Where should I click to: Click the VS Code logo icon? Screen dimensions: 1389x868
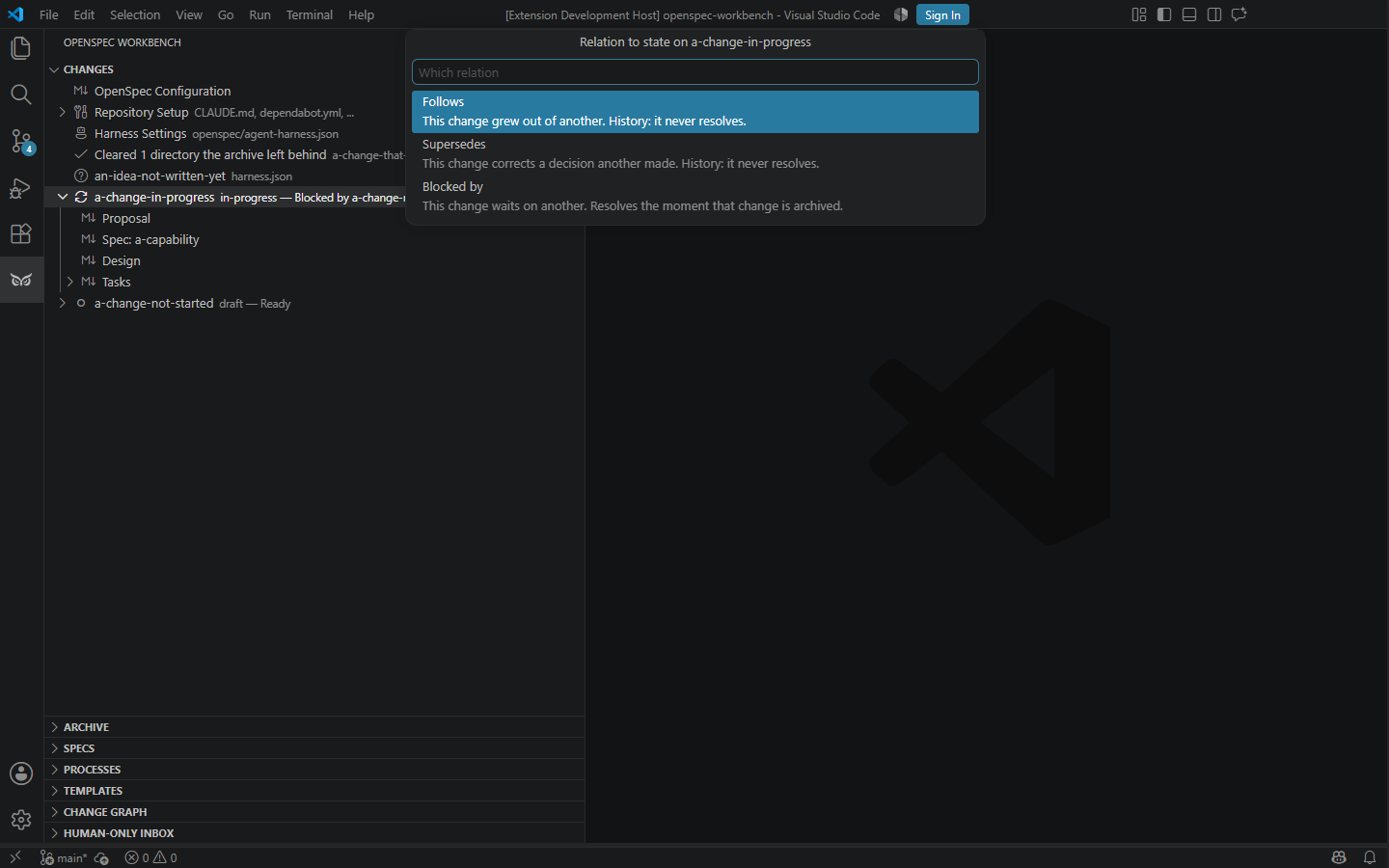(x=15, y=14)
